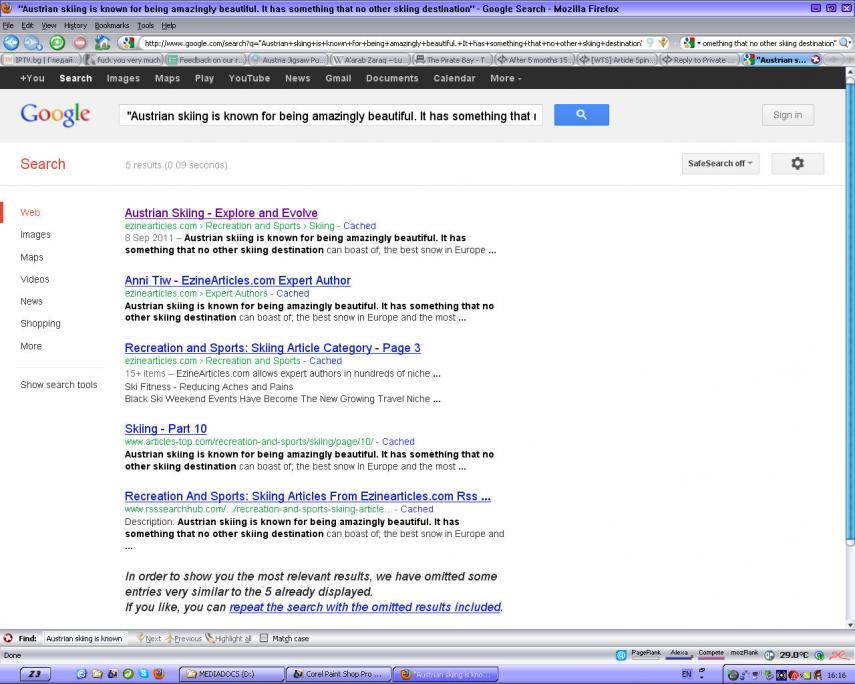
Task: Switch to '[WTS] Article Spin...' tab
Action: (618, 59)
